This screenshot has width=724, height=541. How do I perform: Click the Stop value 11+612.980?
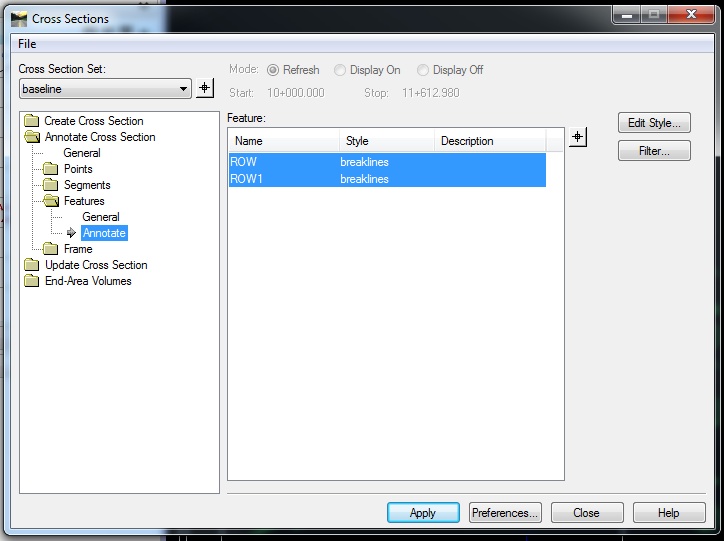click(x=431, y=93)
